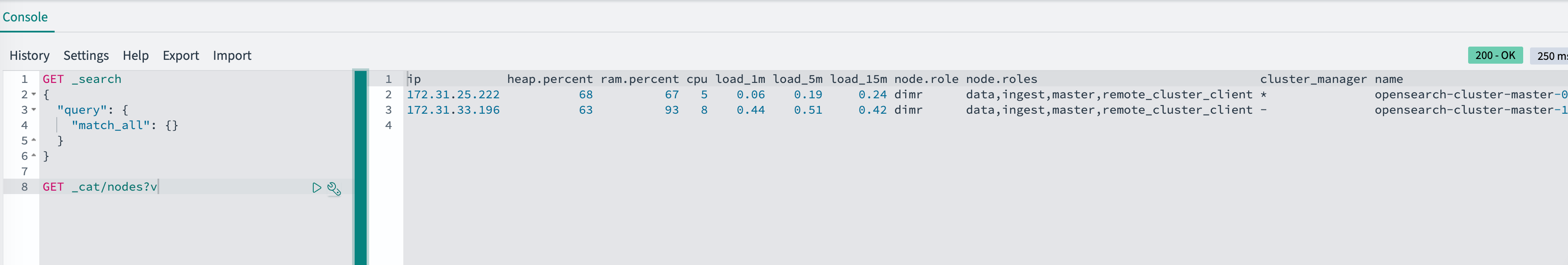Click the GET _cat/nodes?v request line
The image size is (1568, 265).
click(x=100, y=187)
